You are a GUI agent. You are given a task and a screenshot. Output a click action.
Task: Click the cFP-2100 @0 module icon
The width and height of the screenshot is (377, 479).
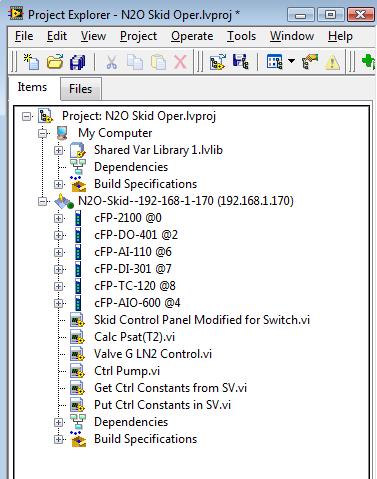[78, 218]
